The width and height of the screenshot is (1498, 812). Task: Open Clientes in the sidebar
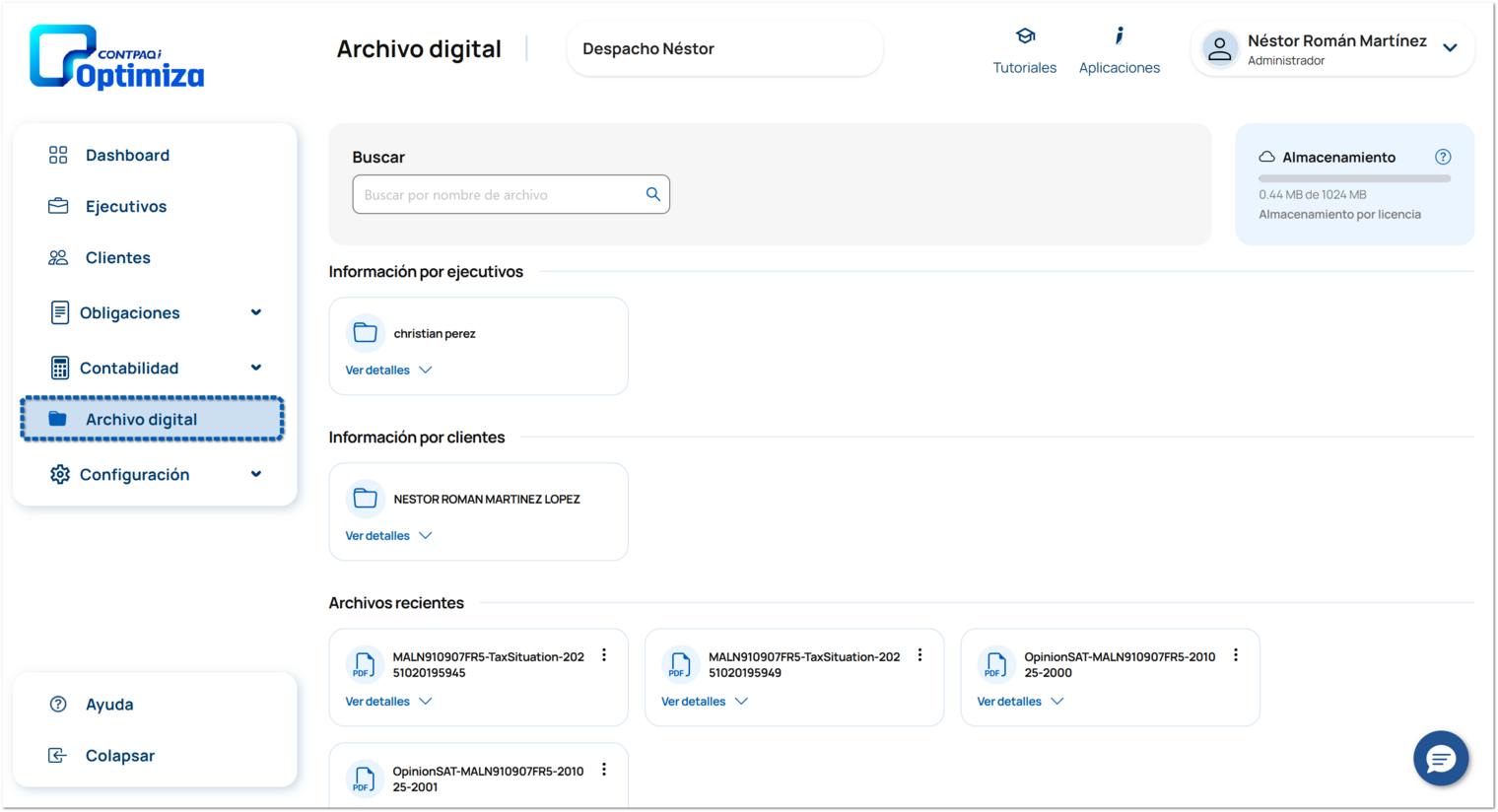click(117, 257)
